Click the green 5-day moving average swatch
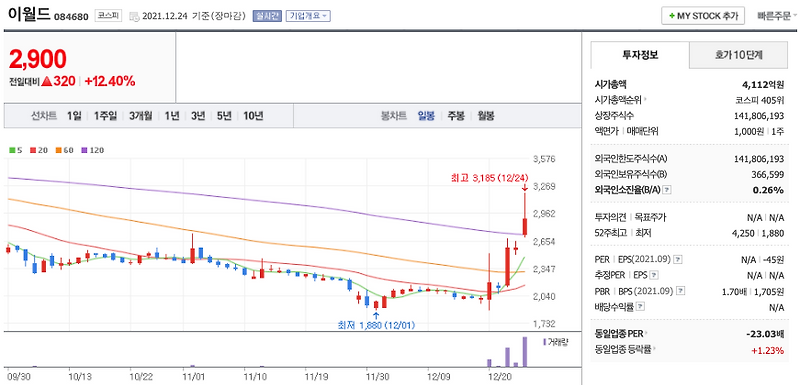The width and height of the screenshot is (800, 385). (x=12, y=150)
